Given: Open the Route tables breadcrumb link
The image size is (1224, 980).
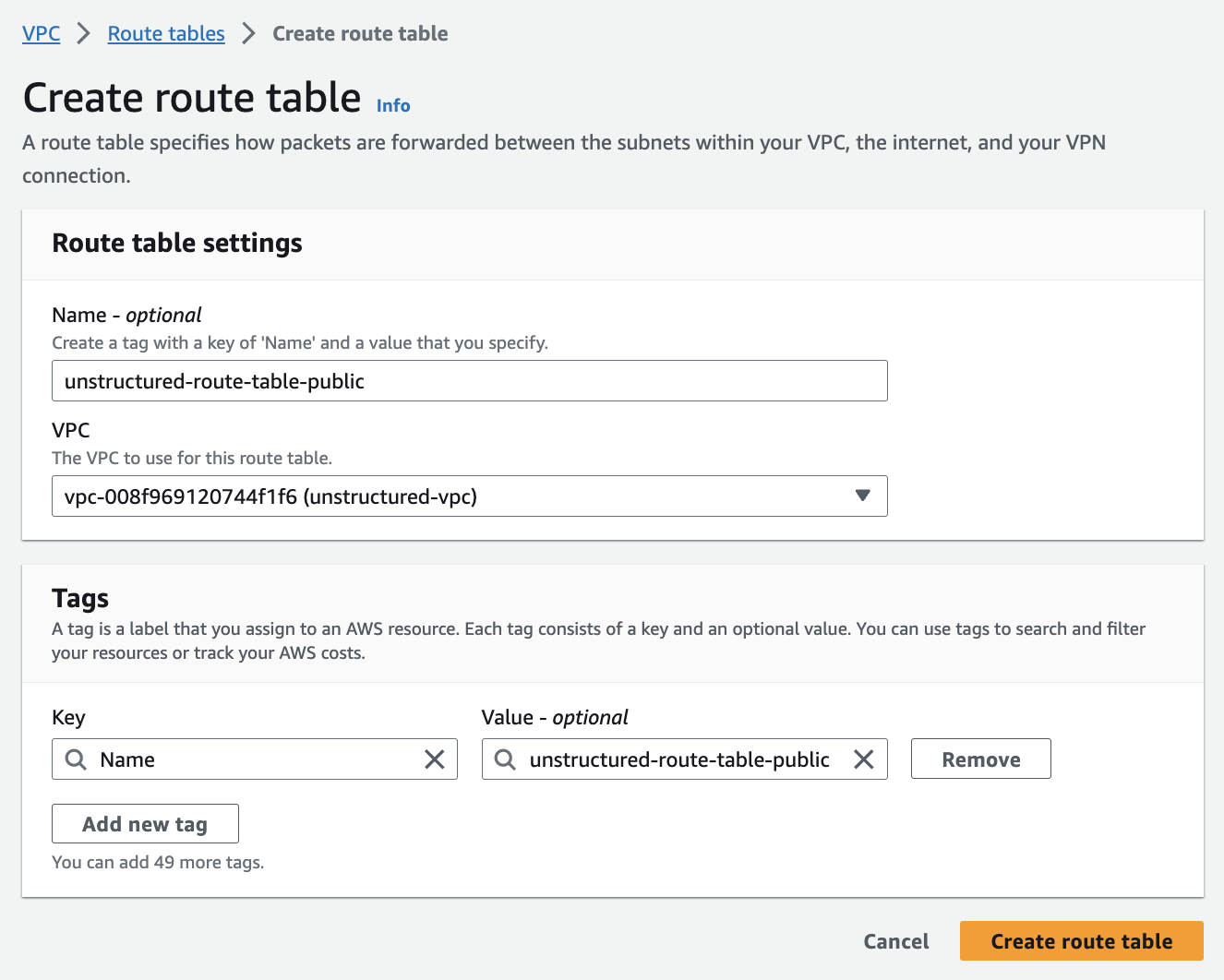Looking at the screenshot, I should pos(165,32).
